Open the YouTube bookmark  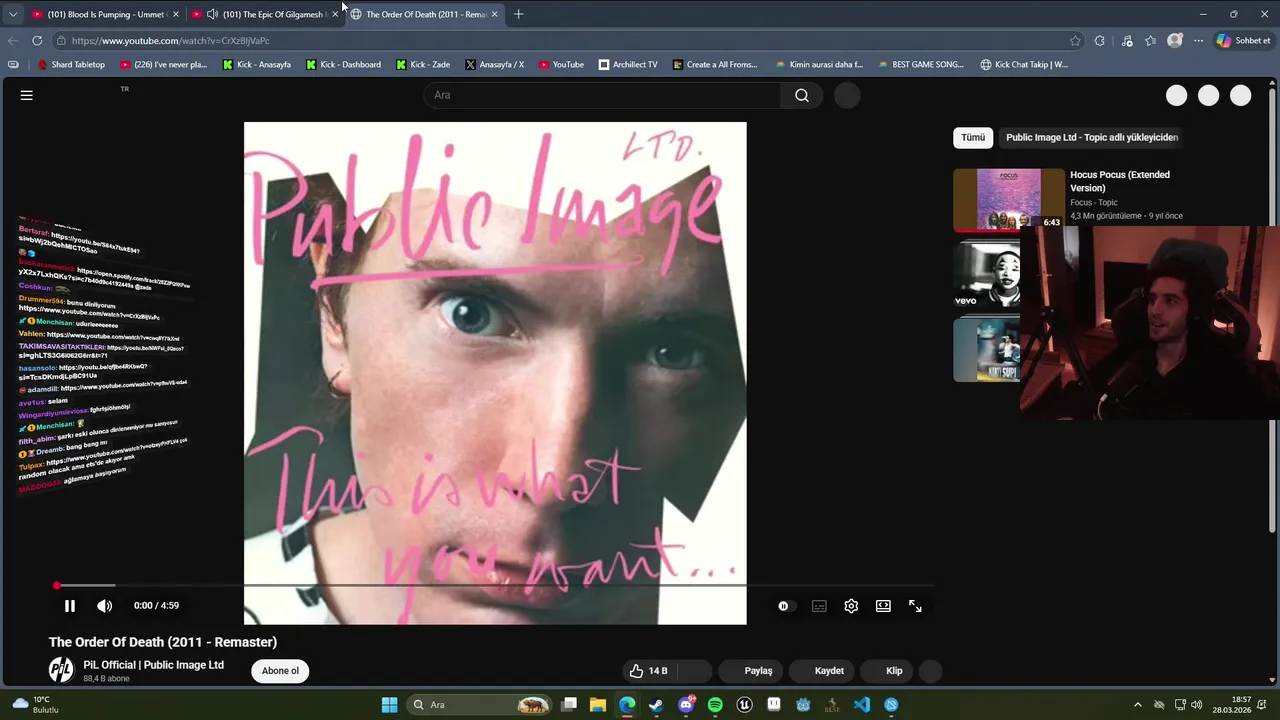tap(561, 65)
